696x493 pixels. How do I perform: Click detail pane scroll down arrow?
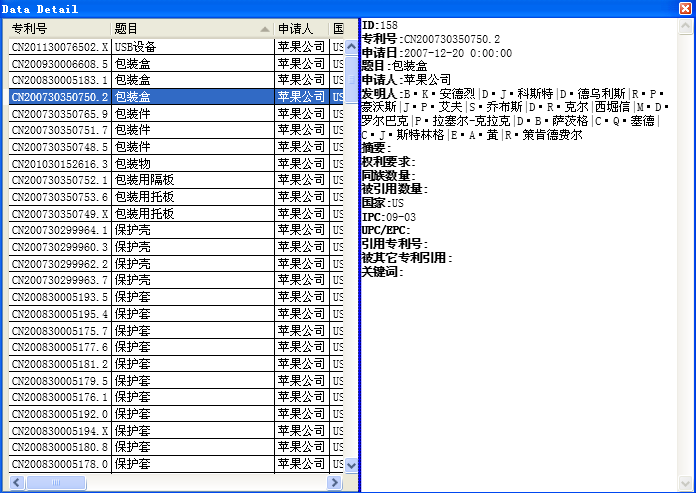point(685,483)
